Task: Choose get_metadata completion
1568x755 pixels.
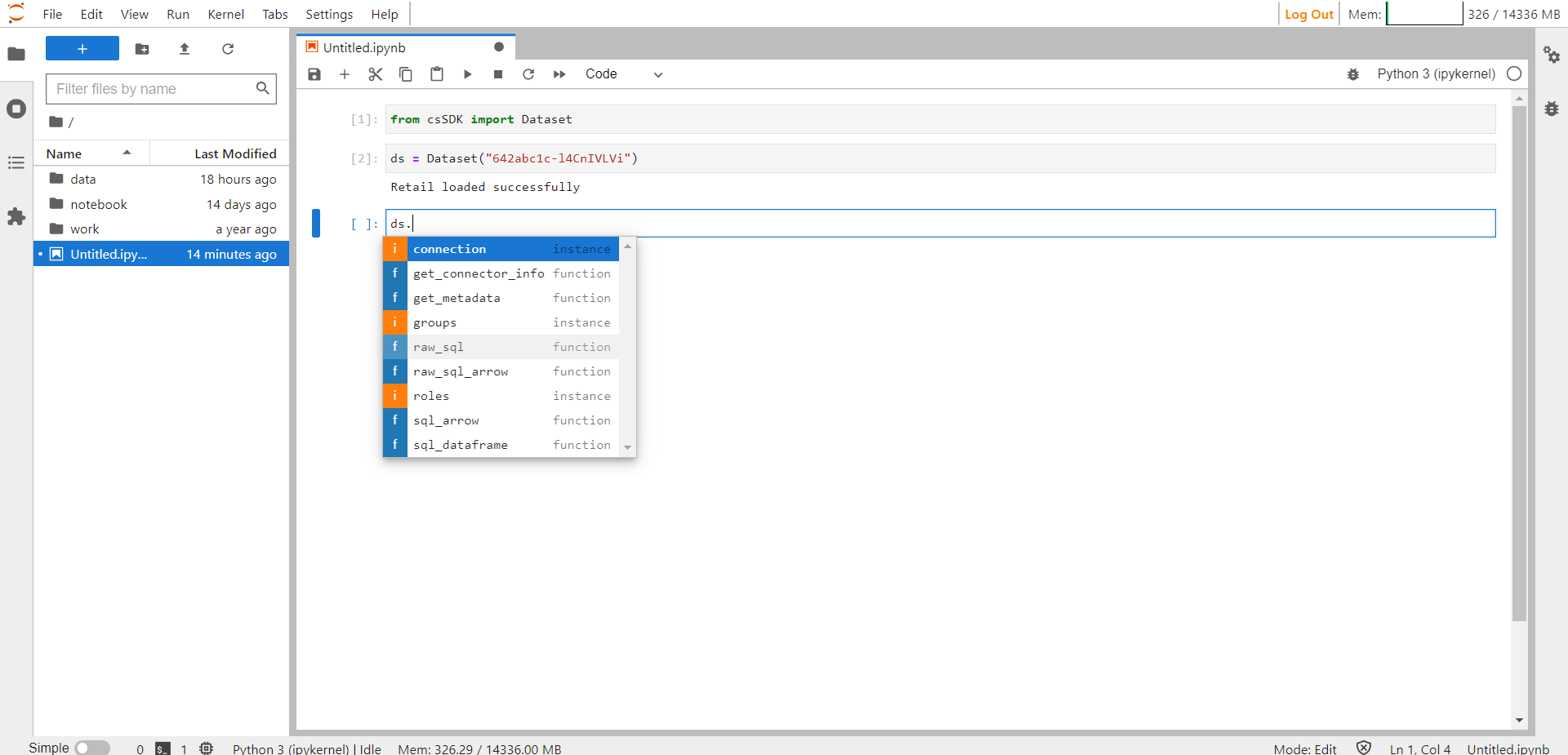Action: [x=501, y=298]
